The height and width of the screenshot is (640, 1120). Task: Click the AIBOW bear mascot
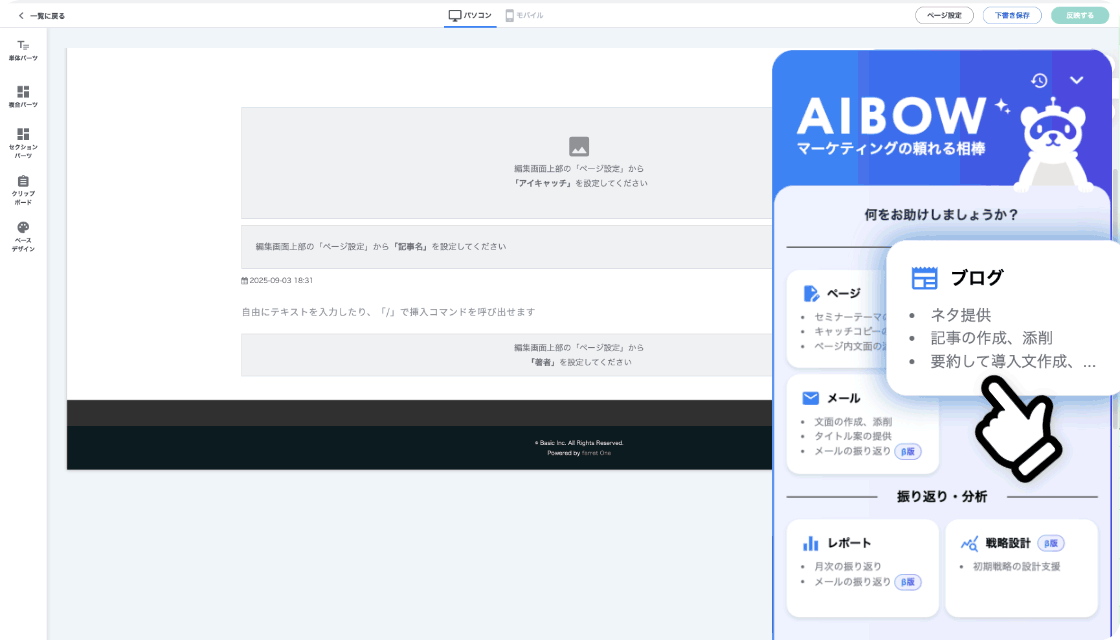tap(1055, 145)
